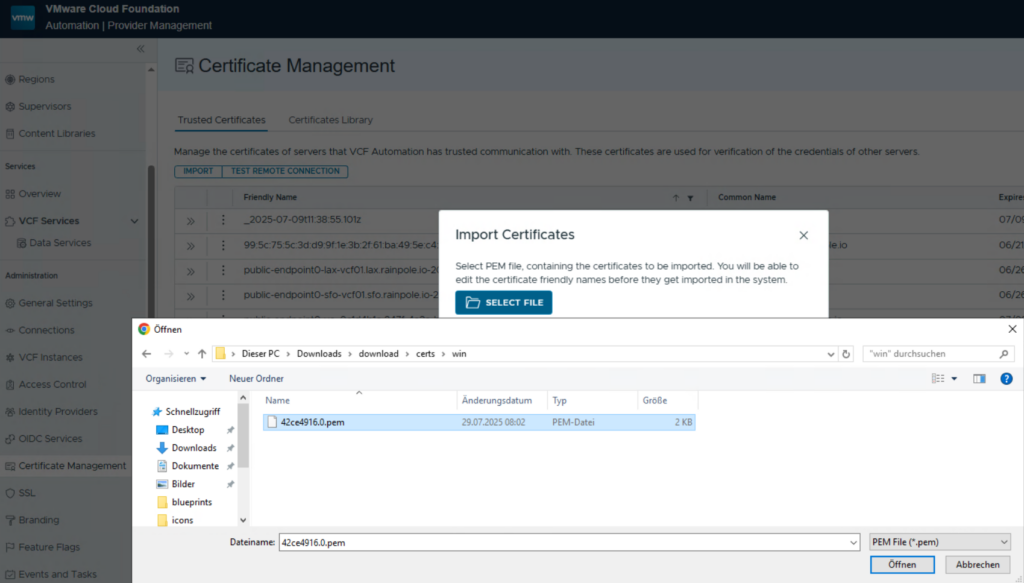Expand view options dropdown arrow
This screenshot has width=1024, height=583.
point(956,379)
